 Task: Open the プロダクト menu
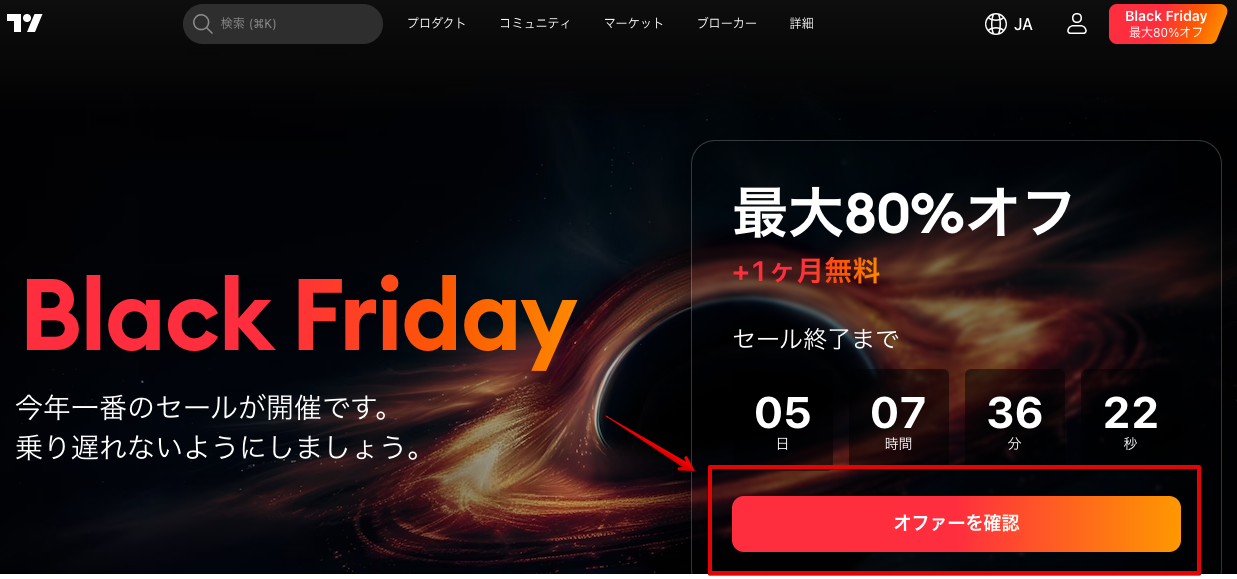click(x=436, y=23)
